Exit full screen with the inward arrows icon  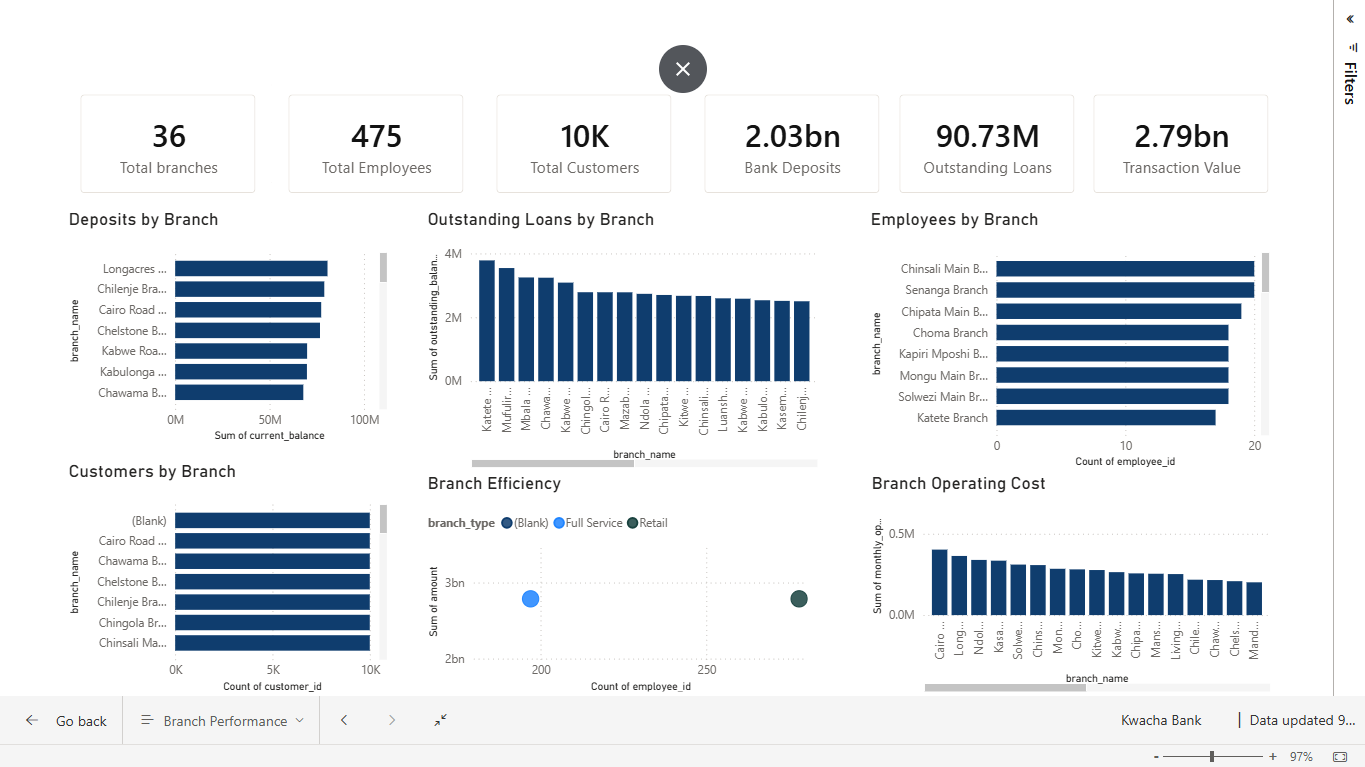tap(441, 720)
